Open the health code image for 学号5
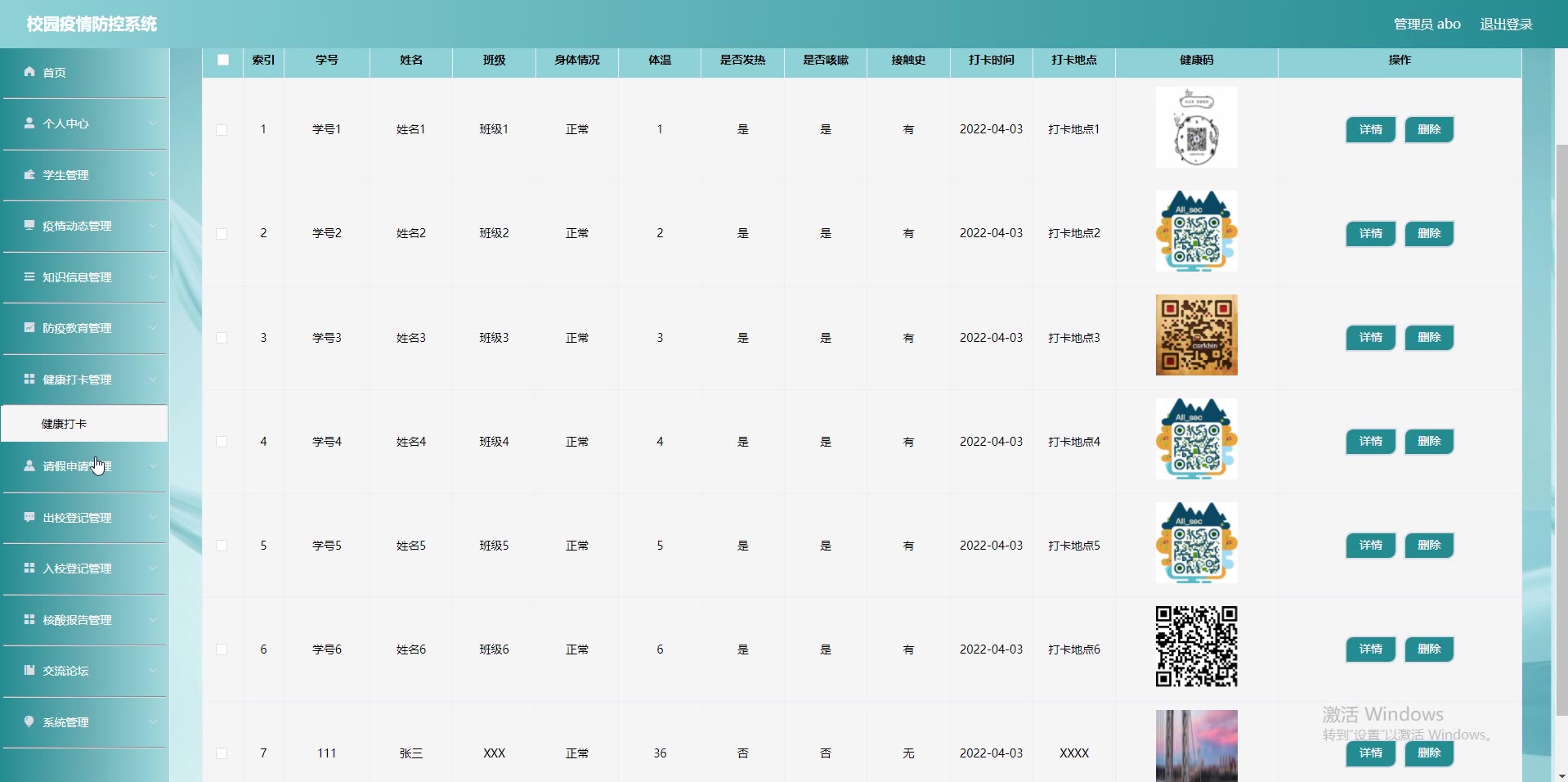This screenshot has height=782, width=1568. coord(1196,543)
